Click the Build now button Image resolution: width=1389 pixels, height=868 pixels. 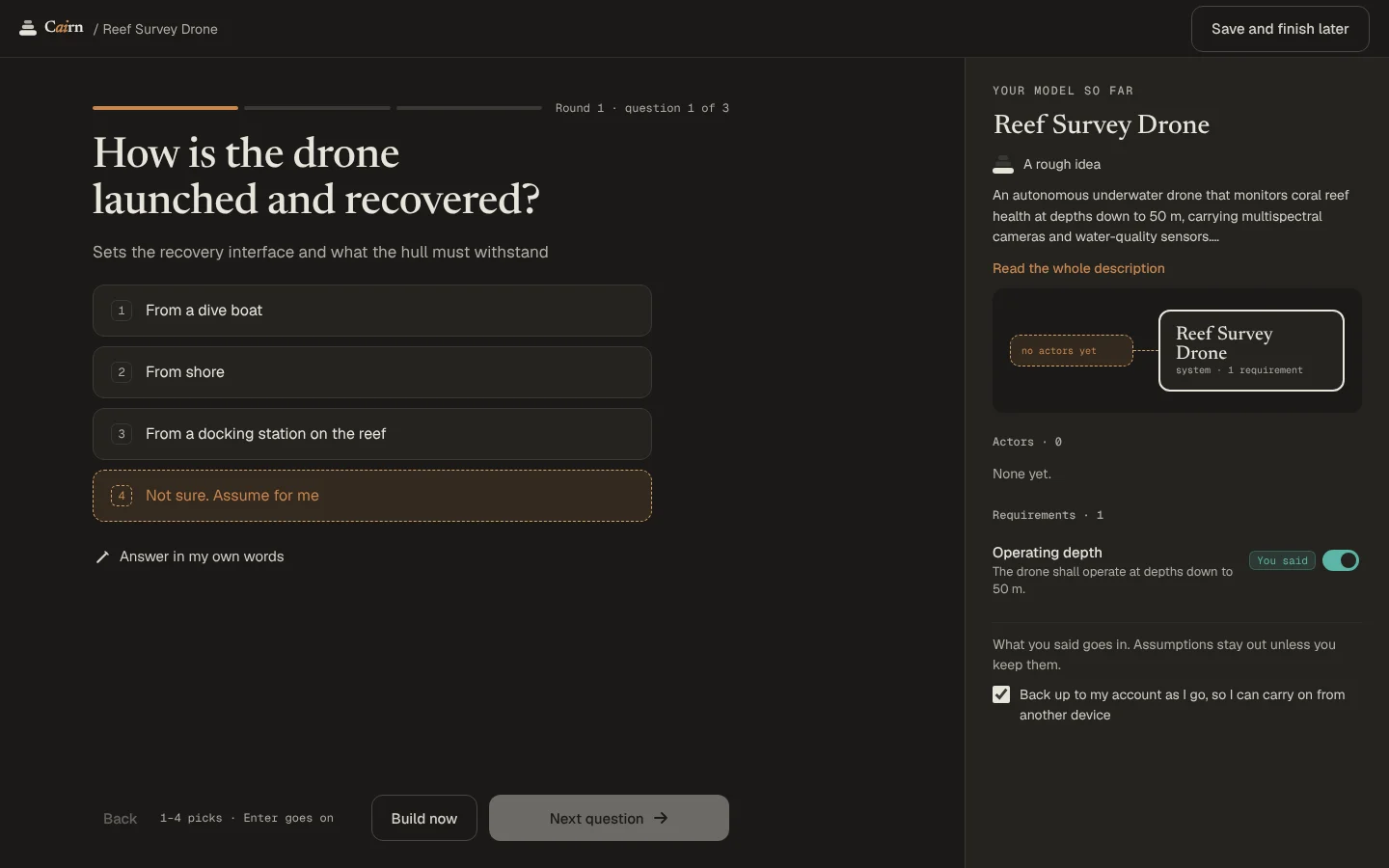coord(424,818)
